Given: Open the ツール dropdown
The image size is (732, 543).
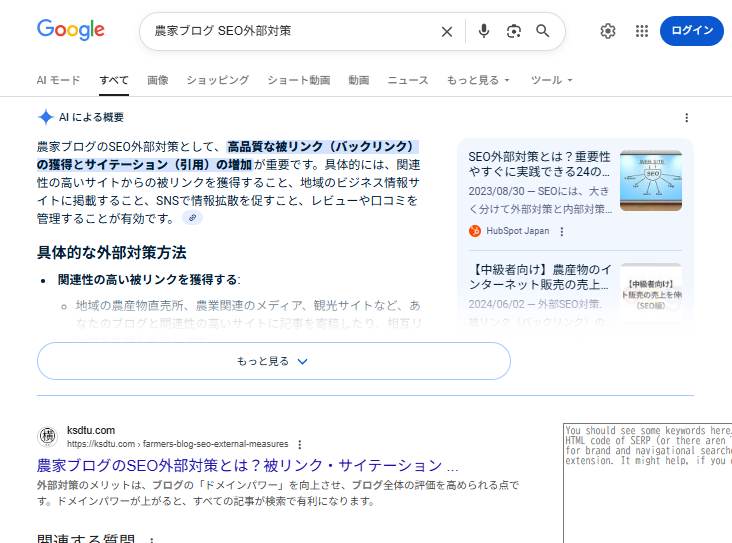Looking at the screenshot, I should tap(551, 80).
